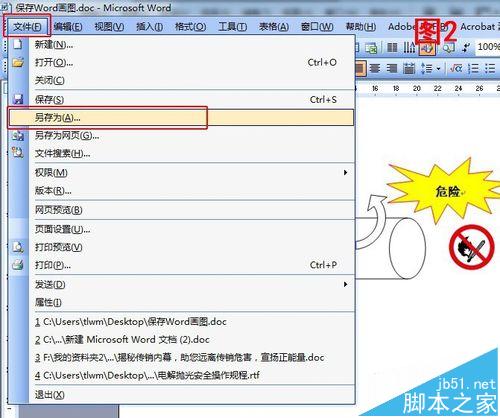
Task: Choose 打印(P)... menu entry
Action: click(x=181, y=265)
